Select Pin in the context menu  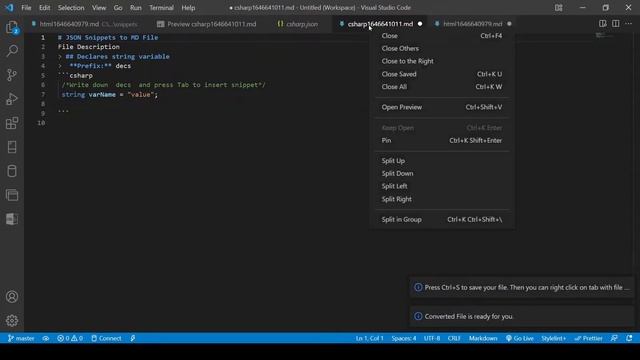point(442,140)
